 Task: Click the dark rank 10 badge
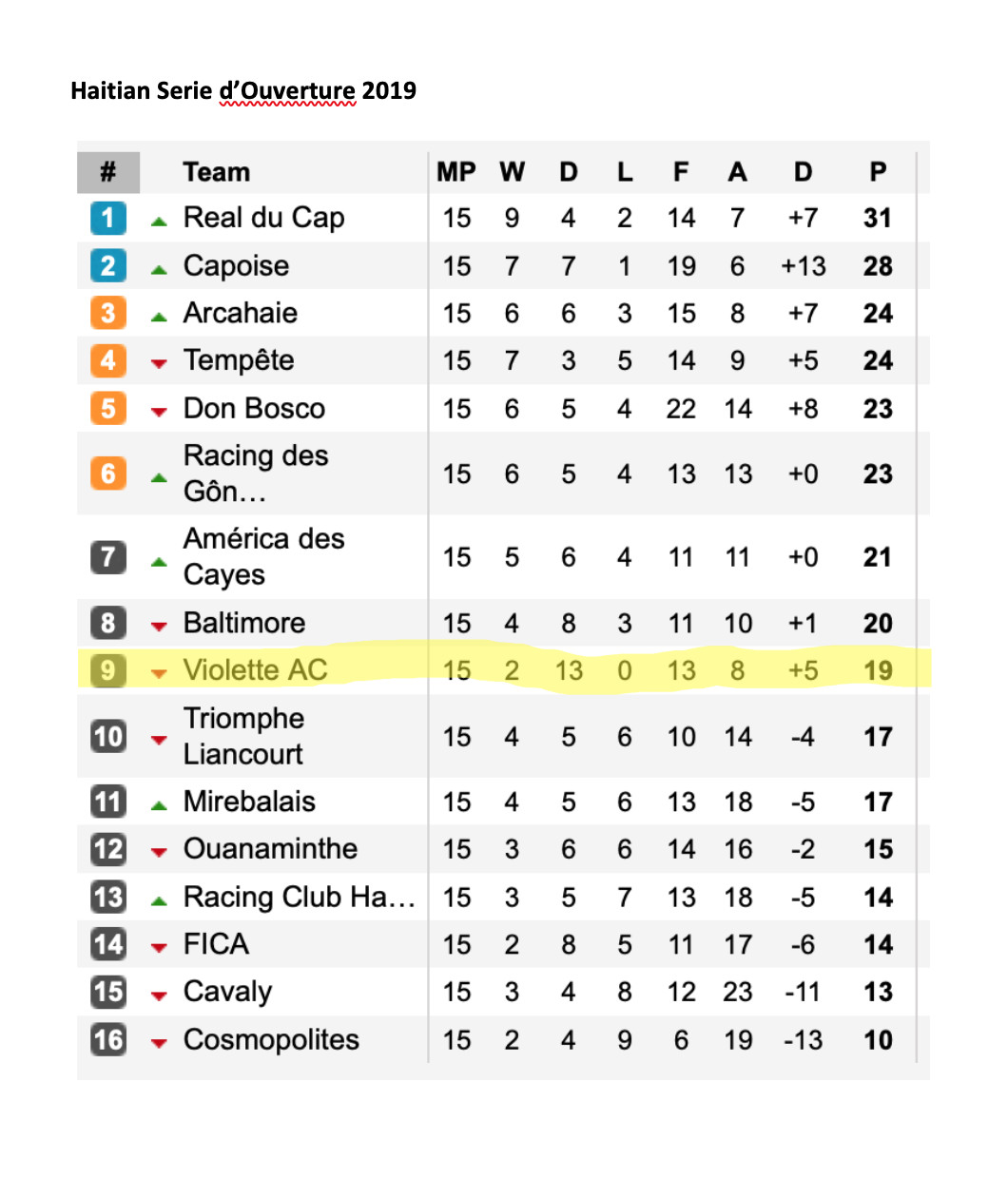[108, 736]
